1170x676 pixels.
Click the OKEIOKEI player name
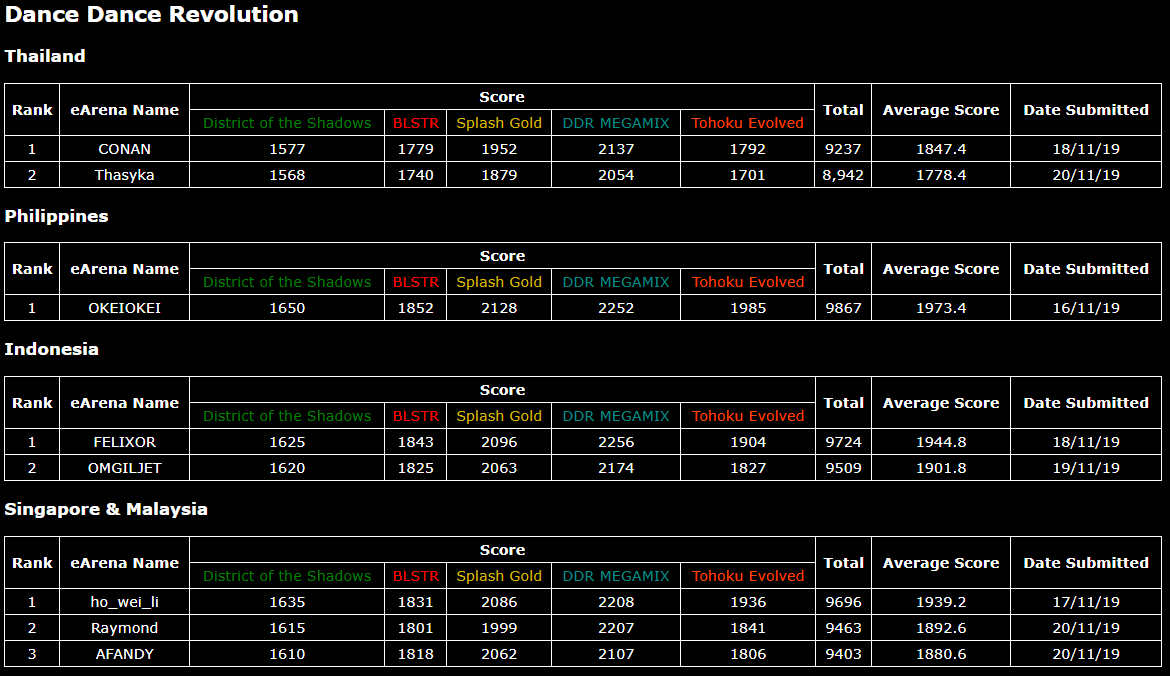124,308
